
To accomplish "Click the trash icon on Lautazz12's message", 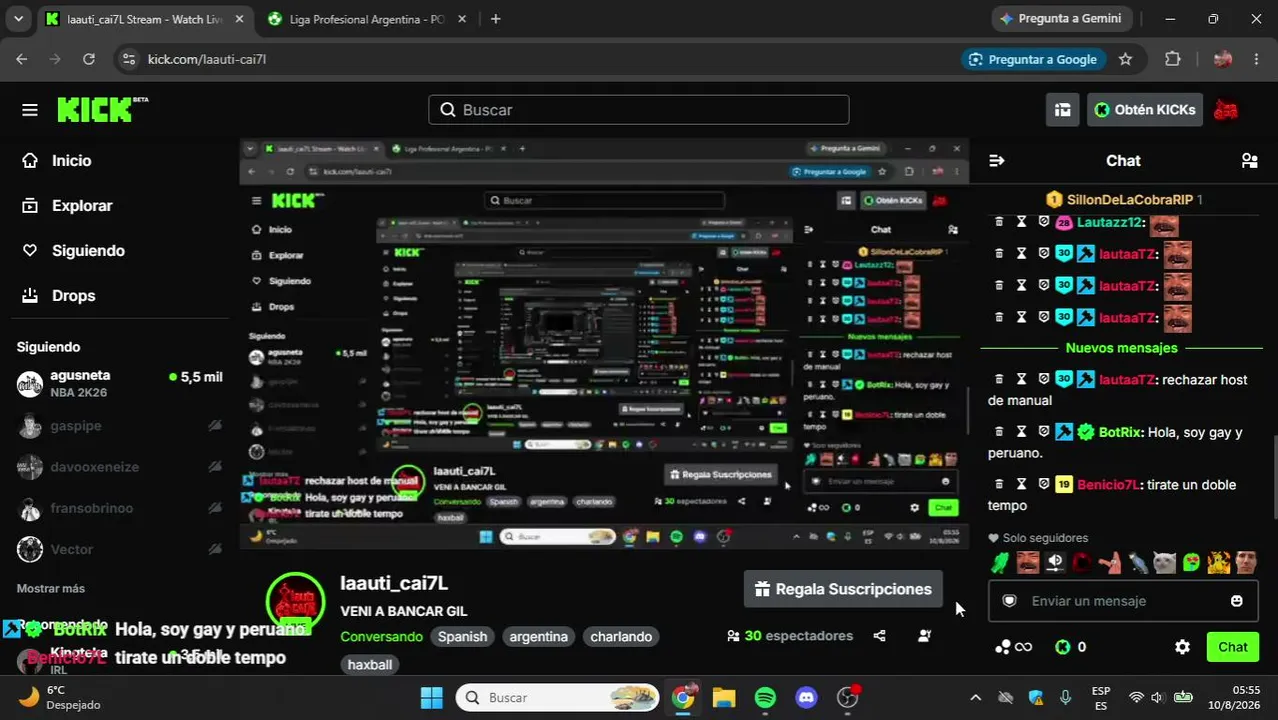I will (998, 222).
